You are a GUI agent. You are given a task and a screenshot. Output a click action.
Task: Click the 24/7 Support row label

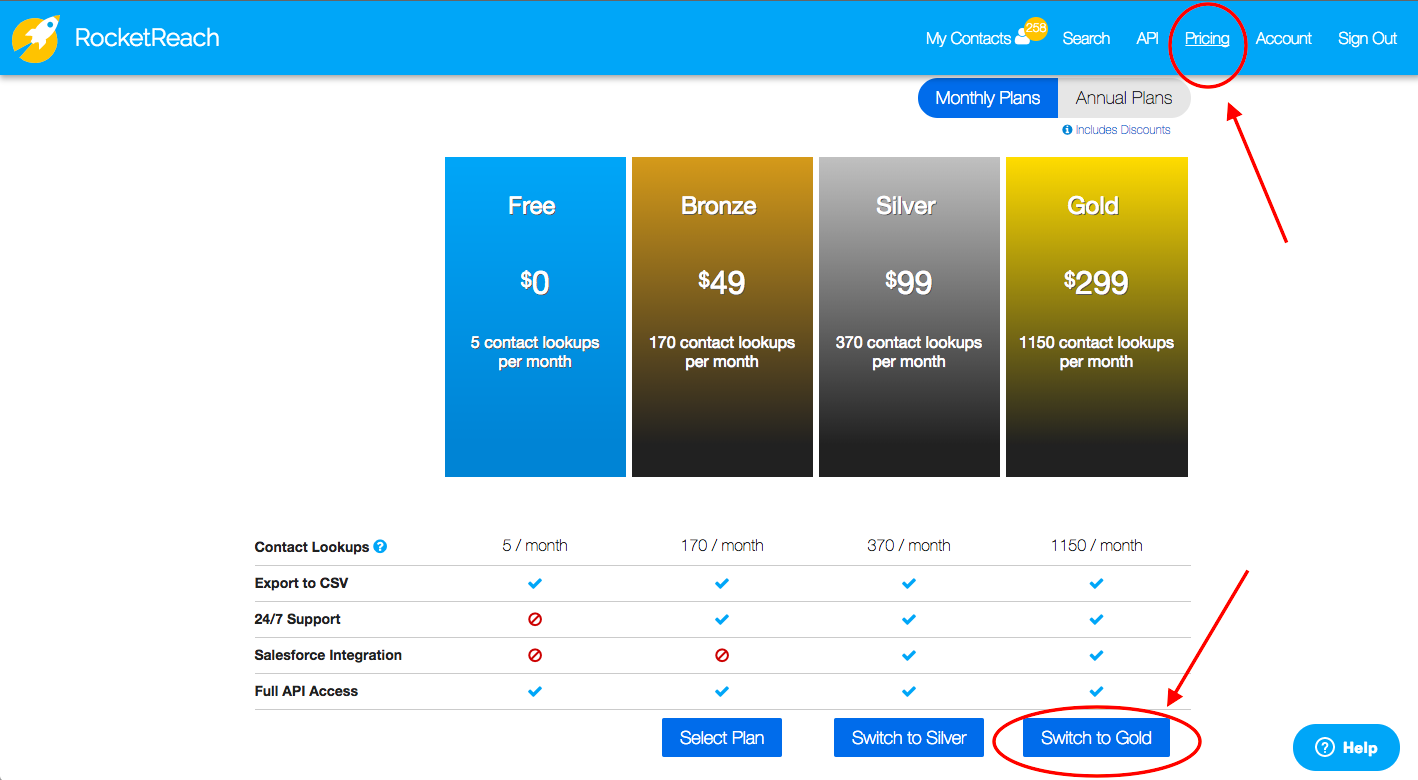click(298, 619)
